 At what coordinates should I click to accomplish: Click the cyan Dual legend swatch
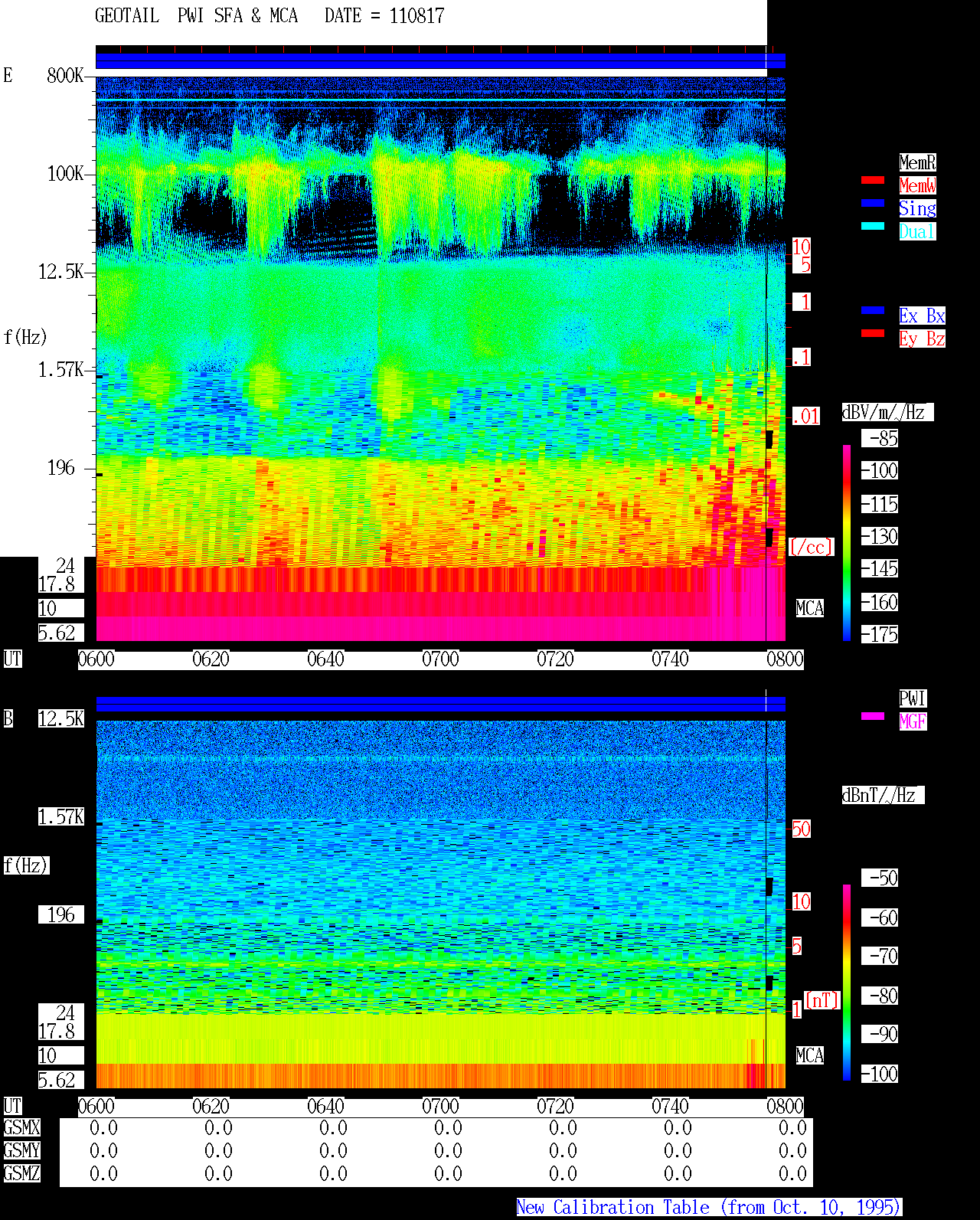(x=873, y=226)
